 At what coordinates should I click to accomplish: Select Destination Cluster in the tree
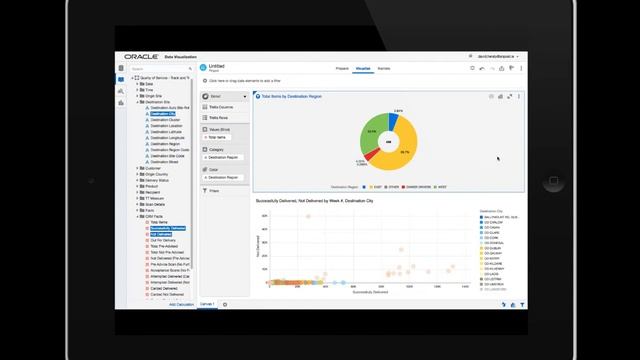165,120
